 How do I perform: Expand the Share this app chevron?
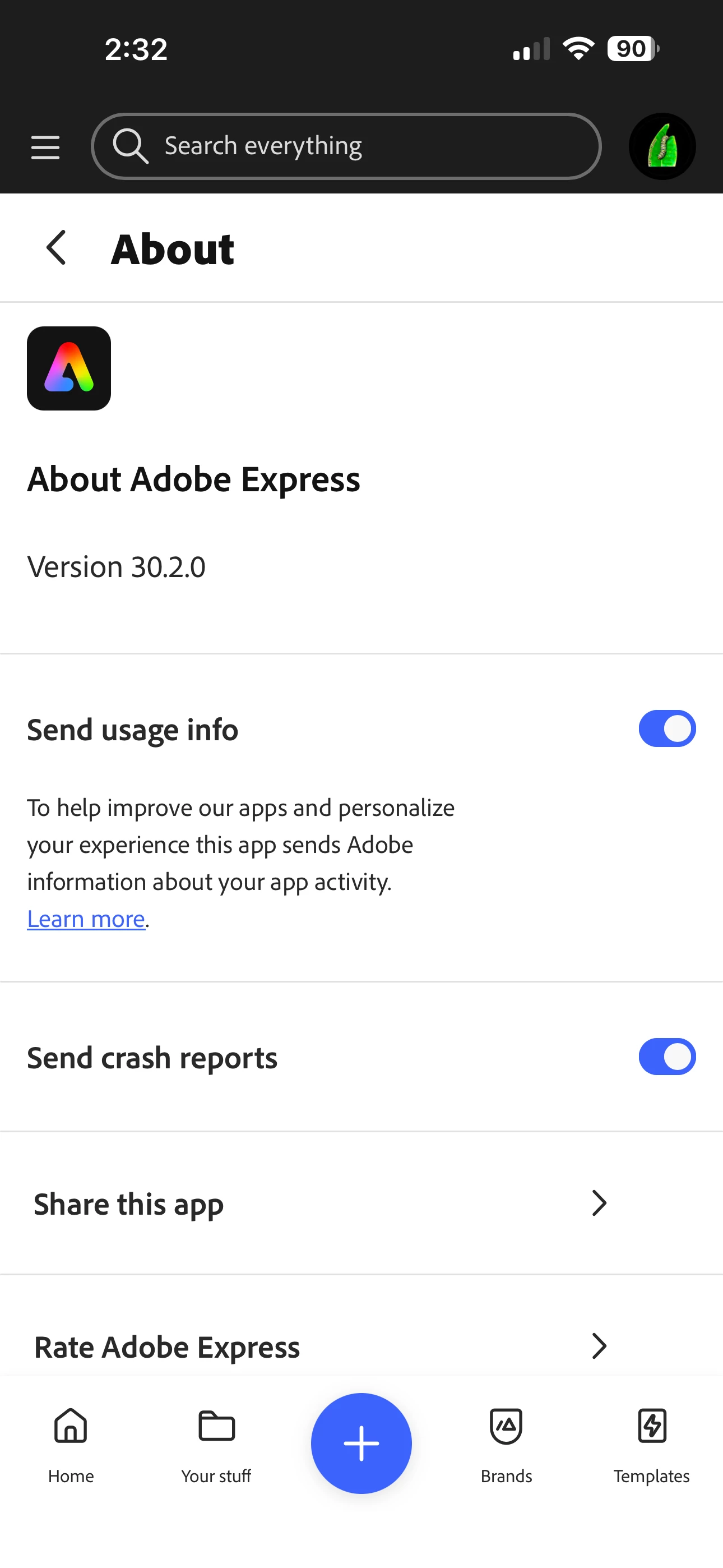pos(600,1203)
